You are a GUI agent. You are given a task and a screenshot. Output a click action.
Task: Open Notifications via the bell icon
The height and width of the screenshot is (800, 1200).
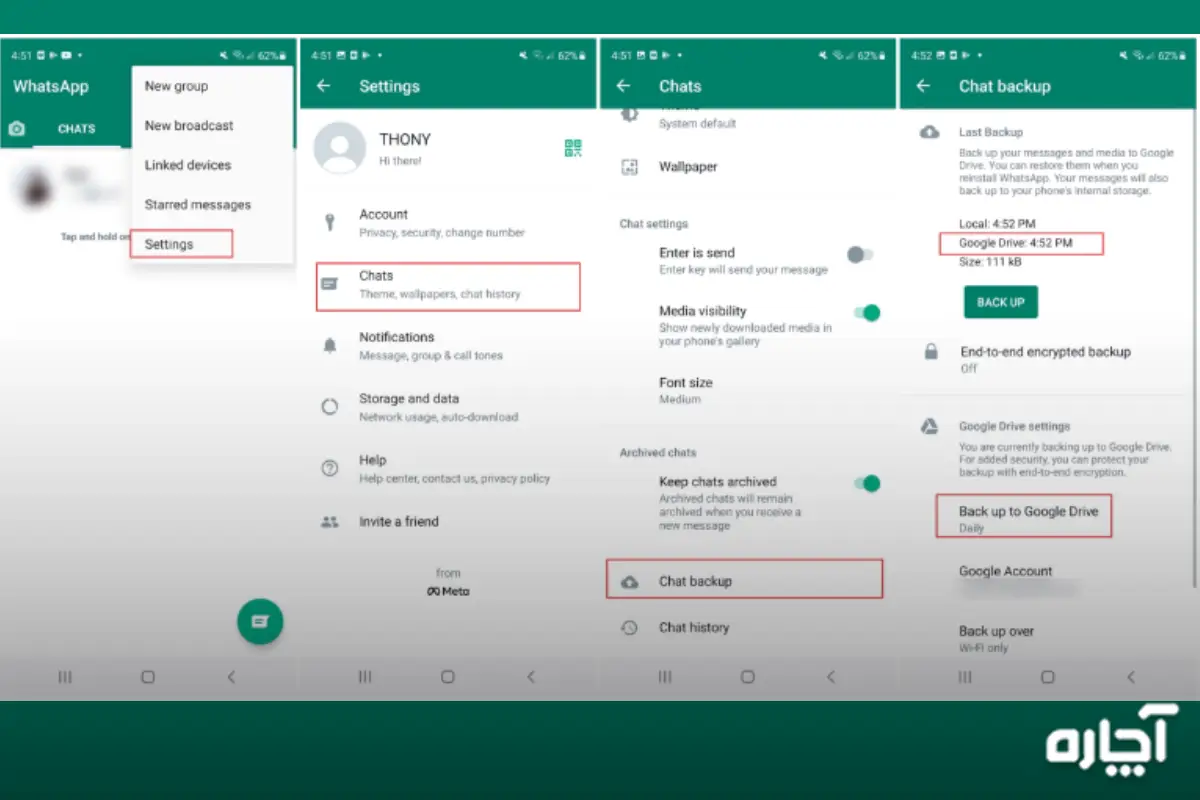pyautogui.click(x=328, y=344)
